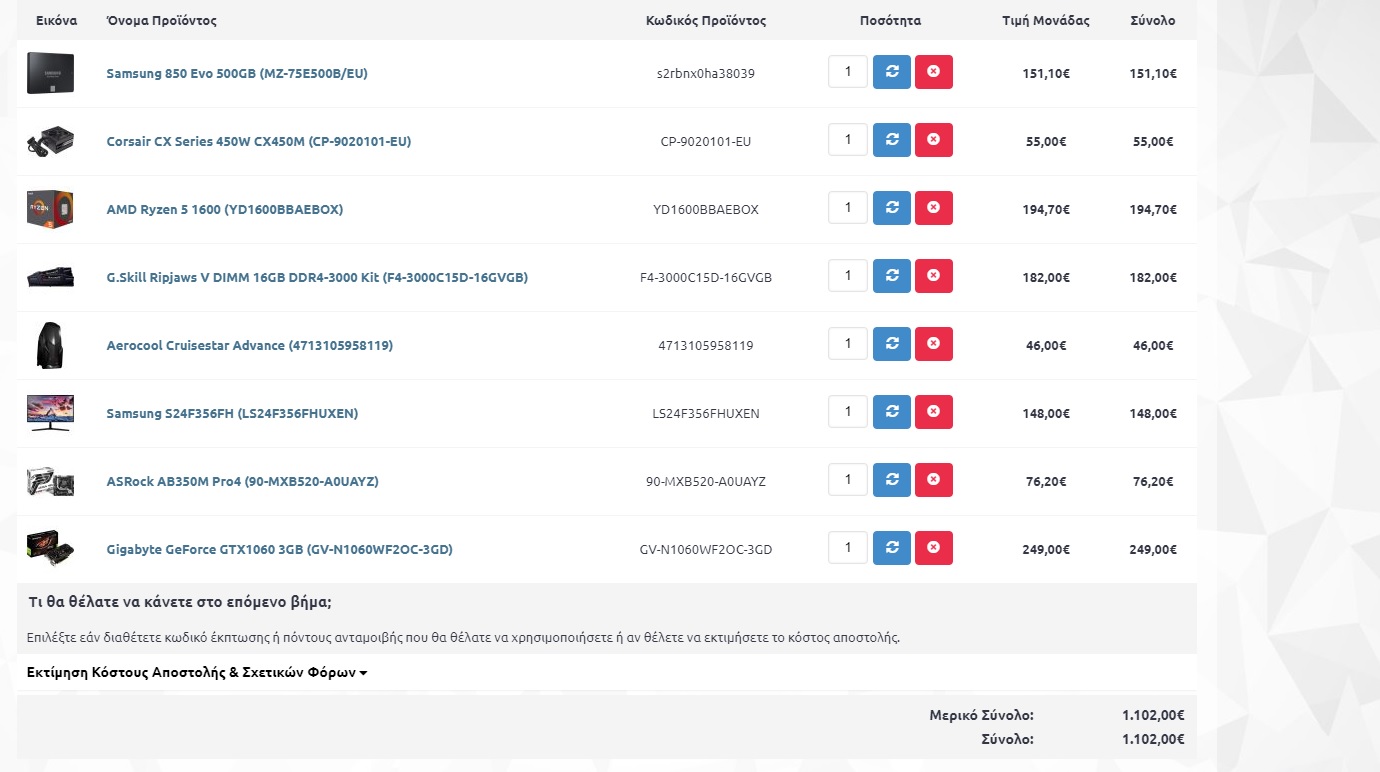
Task: Expand Εκτίμηση Κόστους Αποστολής & Σχετικών Φόρων
Action: click(197, 672)
